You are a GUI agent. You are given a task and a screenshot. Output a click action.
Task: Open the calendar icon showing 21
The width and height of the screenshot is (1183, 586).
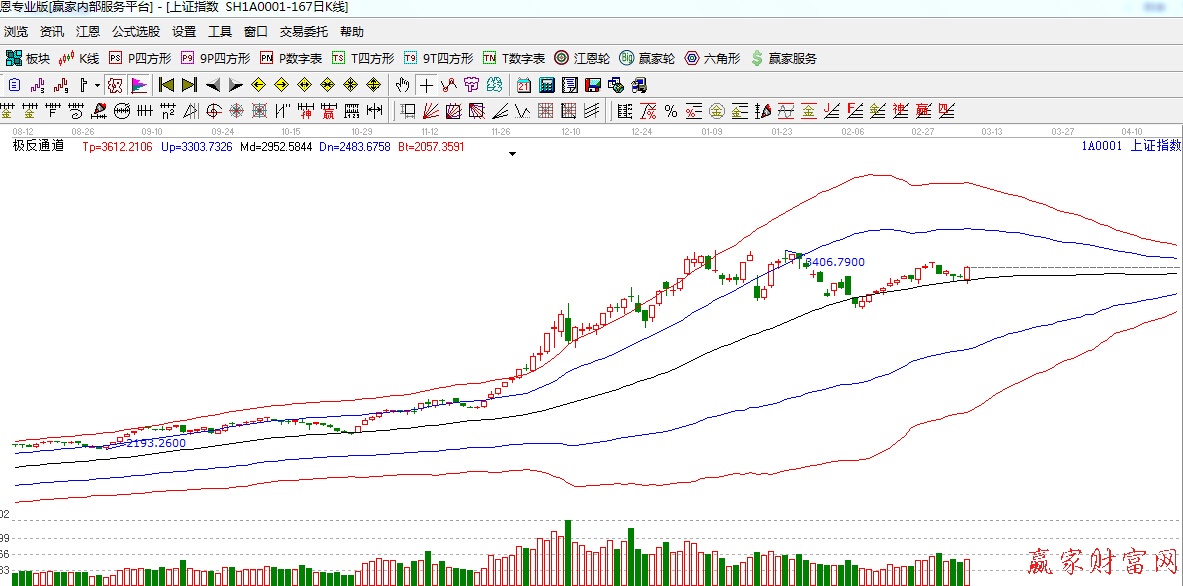click(x=524, y=85)
